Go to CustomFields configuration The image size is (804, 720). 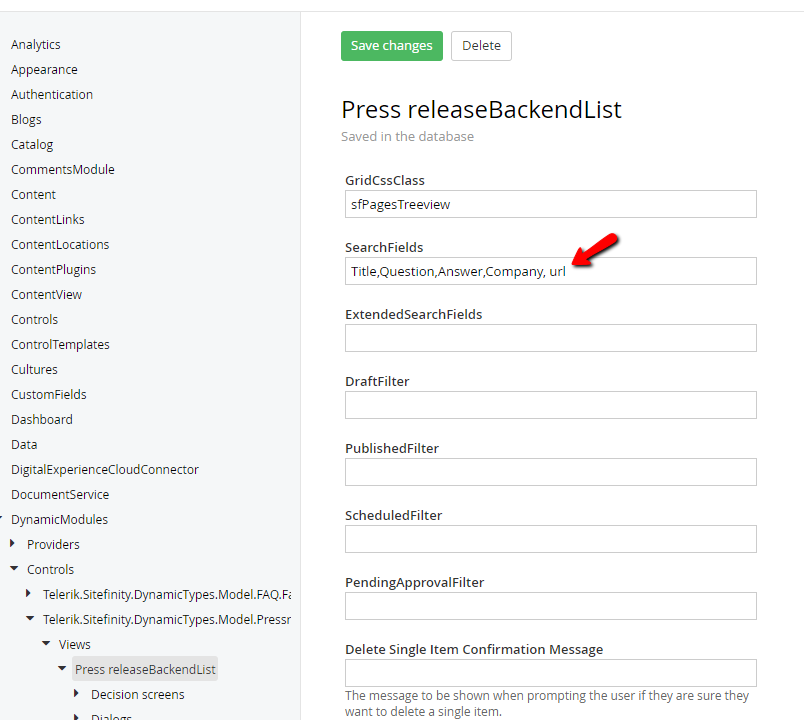[x=49, y=395]
